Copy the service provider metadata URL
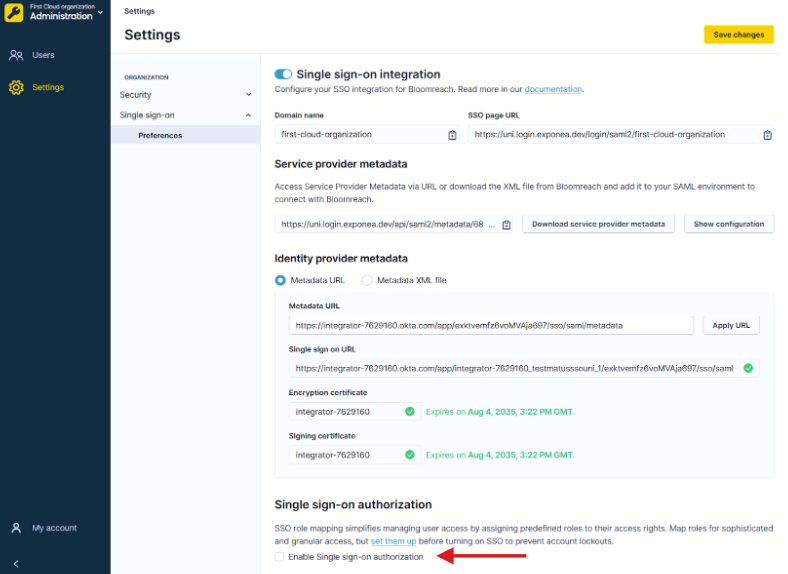The height and width of the screenshot is (574, 788). pos(507,225)
